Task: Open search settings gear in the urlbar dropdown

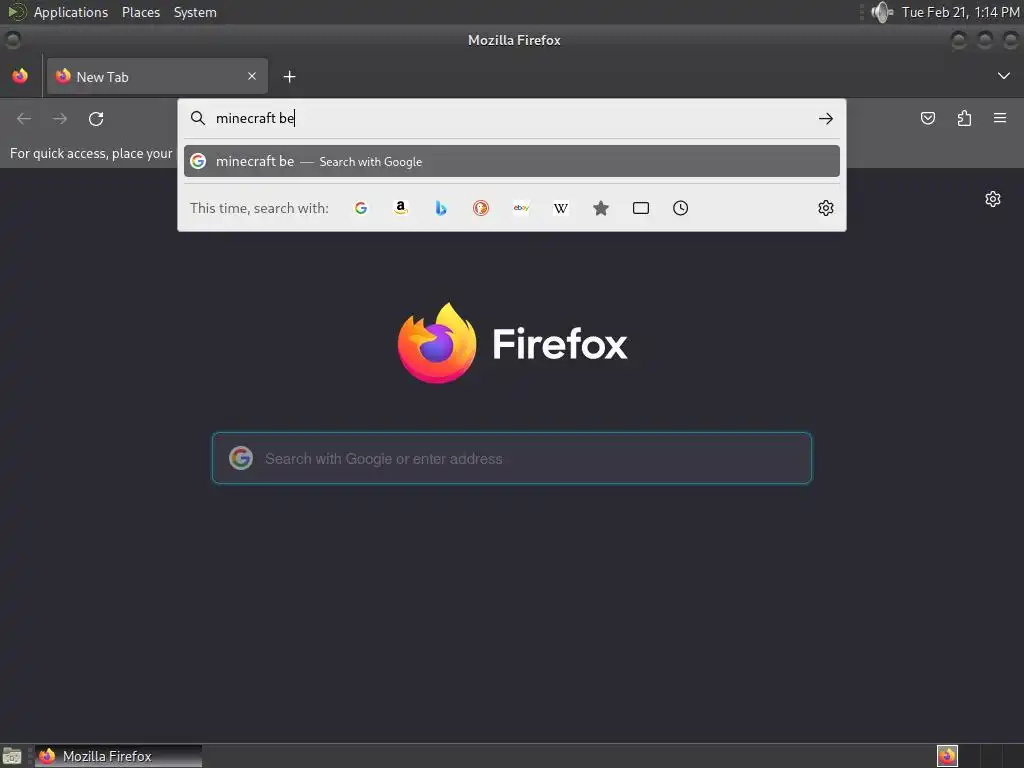Action: (x=825, y=208)
